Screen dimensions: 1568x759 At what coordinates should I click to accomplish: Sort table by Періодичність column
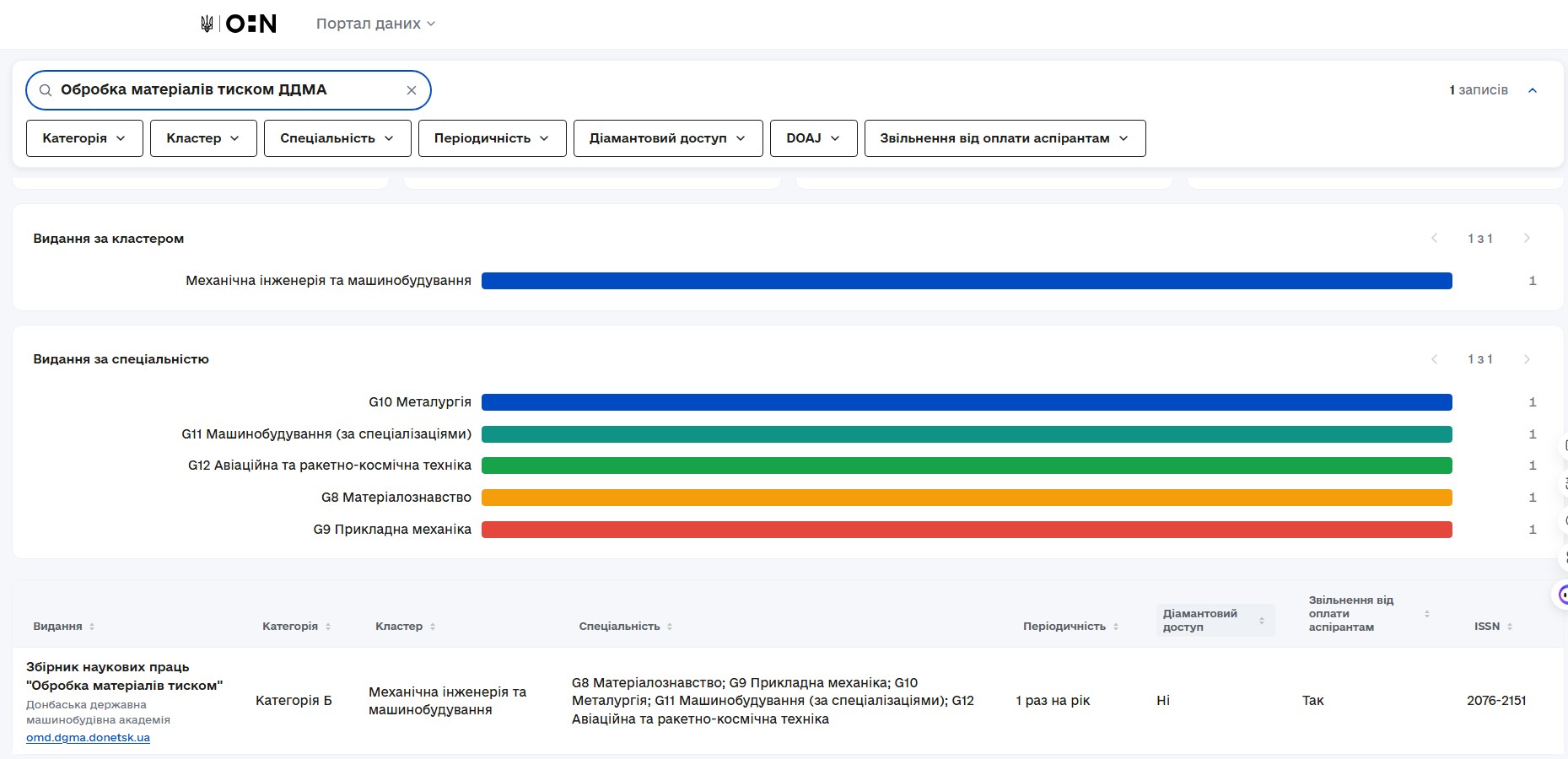tap(1071, 627)
